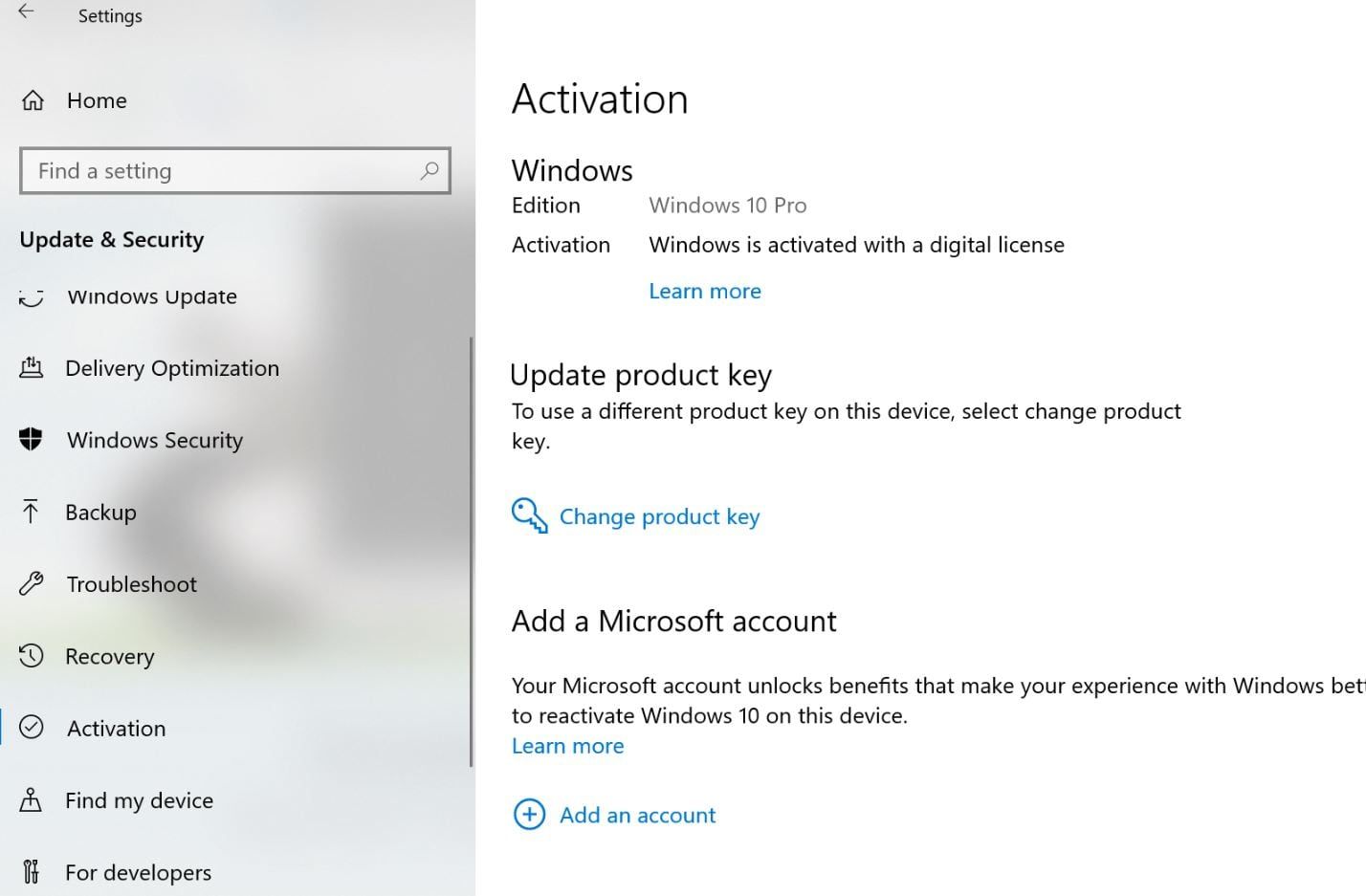Click the Find my device icon

tap(32, 800)
